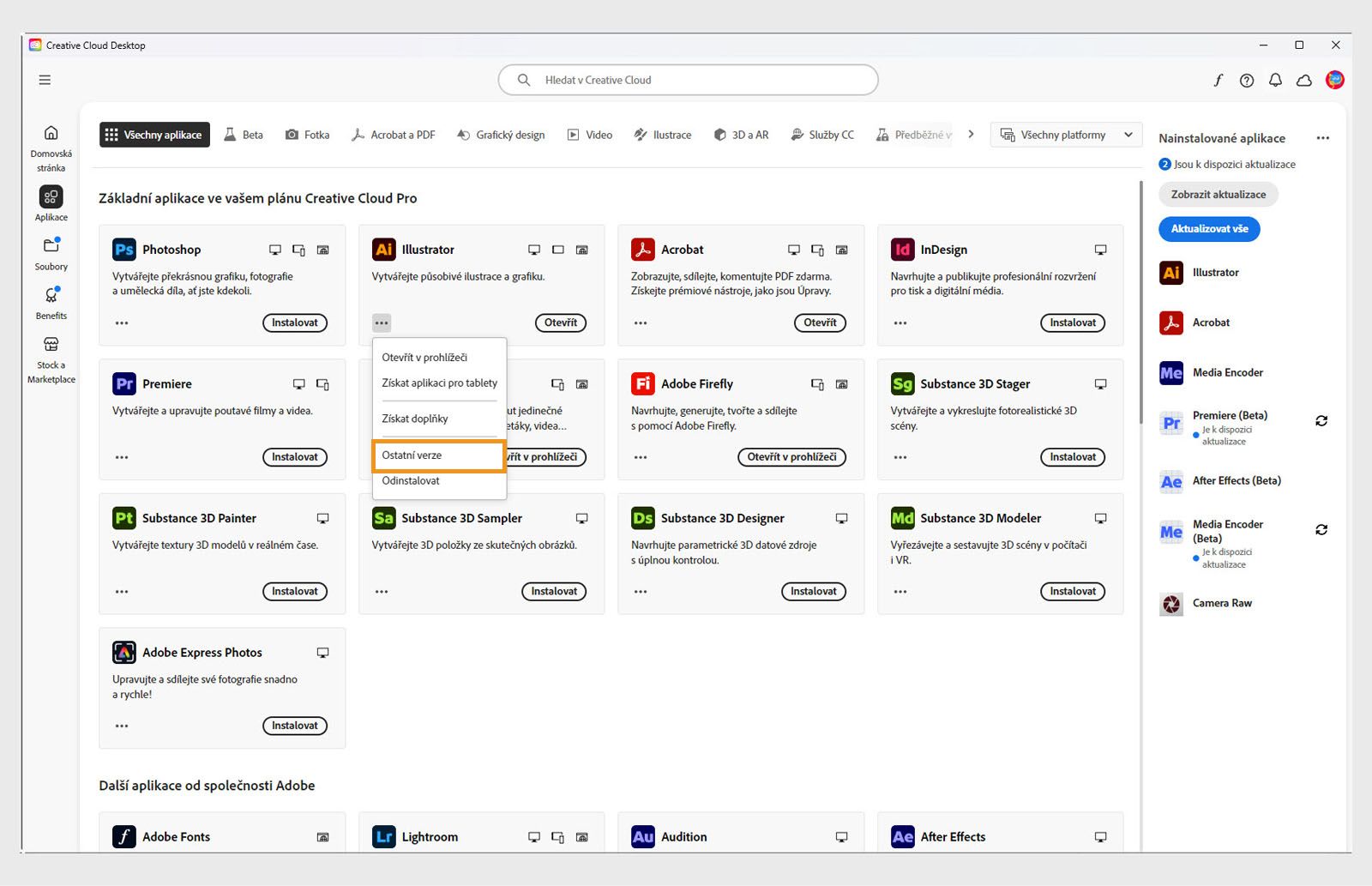Image resolution: width=1372 pixels, height=886 pixels.
Task: Click the InDesign app icon
Action: click(902, 250)
